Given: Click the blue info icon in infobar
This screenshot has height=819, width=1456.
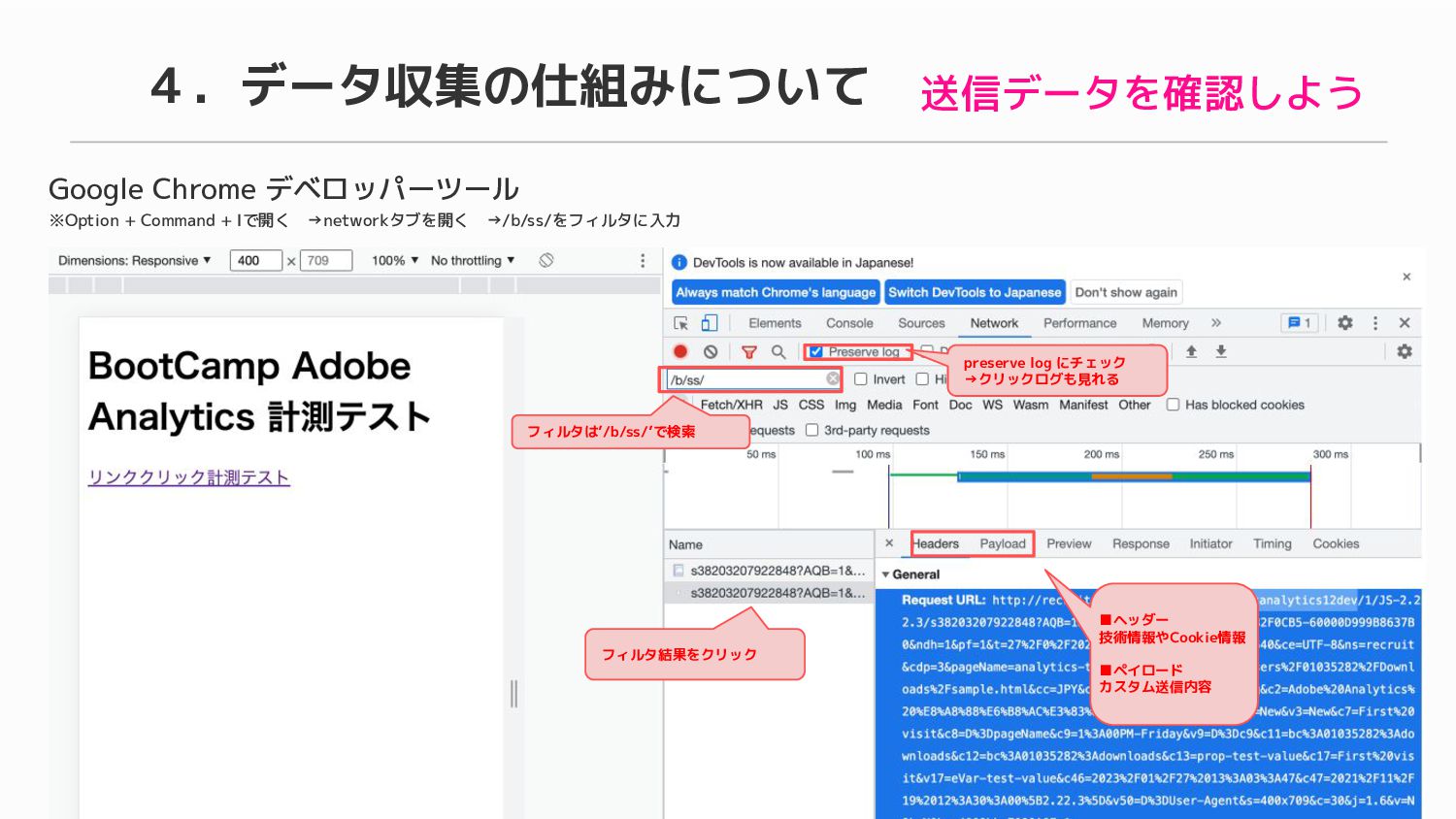Looking at the screenshot, I should tap(679, 262).
